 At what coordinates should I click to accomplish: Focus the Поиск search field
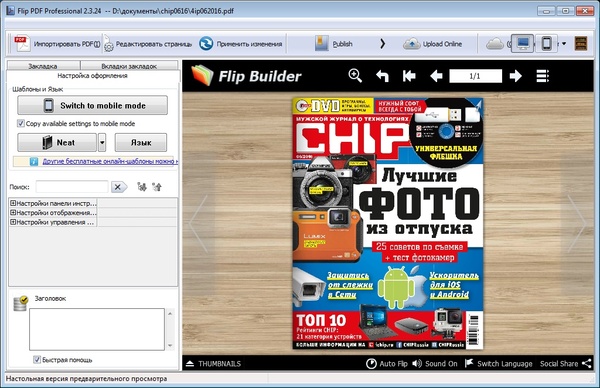(72, 187)
